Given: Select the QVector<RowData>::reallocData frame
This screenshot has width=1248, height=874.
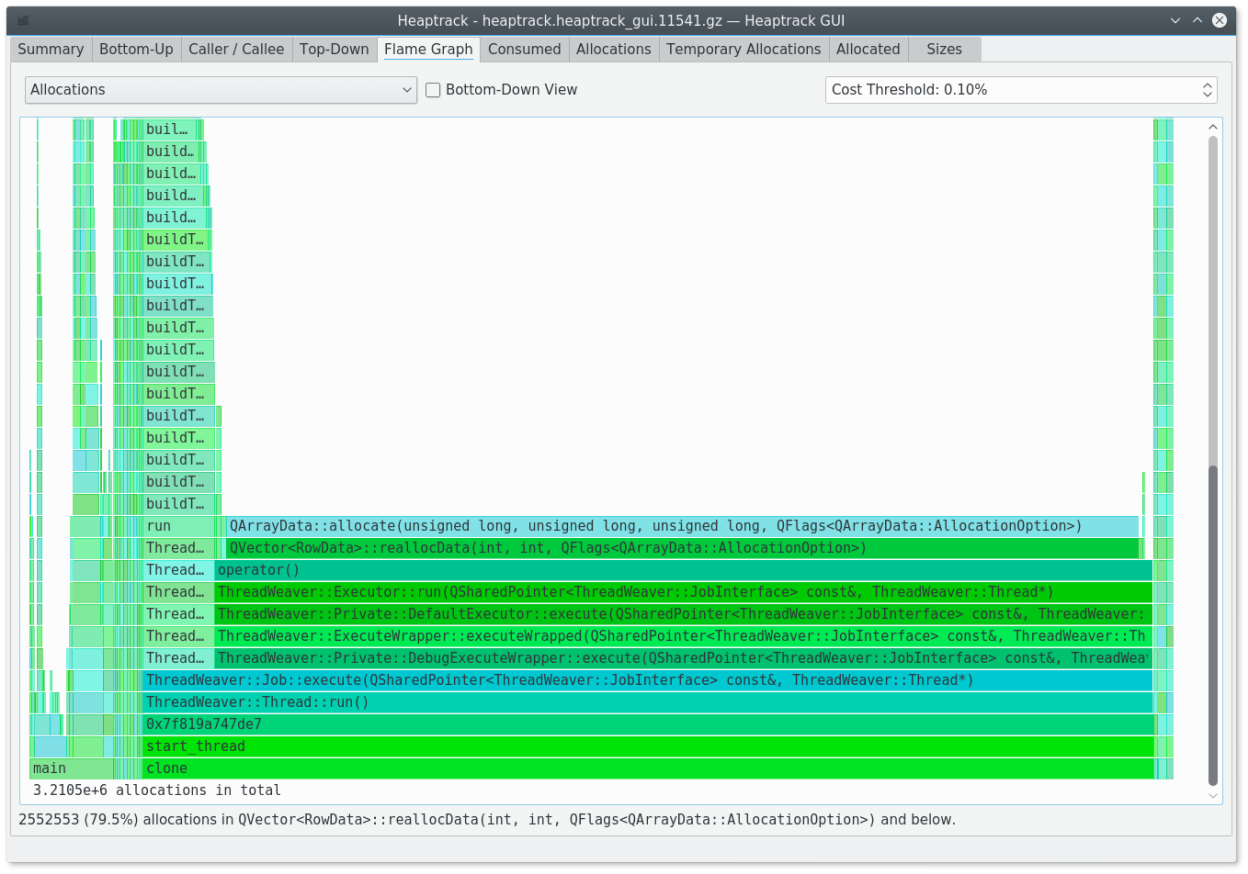Looking at the screenshot, I should pos(683,548).
